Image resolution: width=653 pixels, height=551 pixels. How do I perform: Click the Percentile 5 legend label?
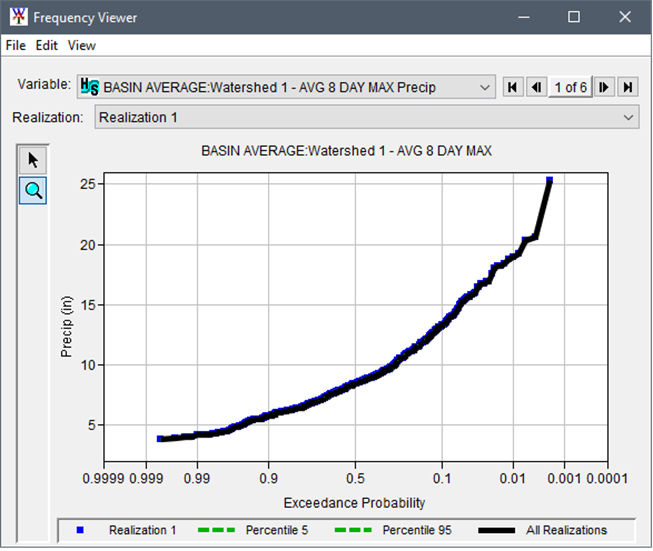pos(277,530)
